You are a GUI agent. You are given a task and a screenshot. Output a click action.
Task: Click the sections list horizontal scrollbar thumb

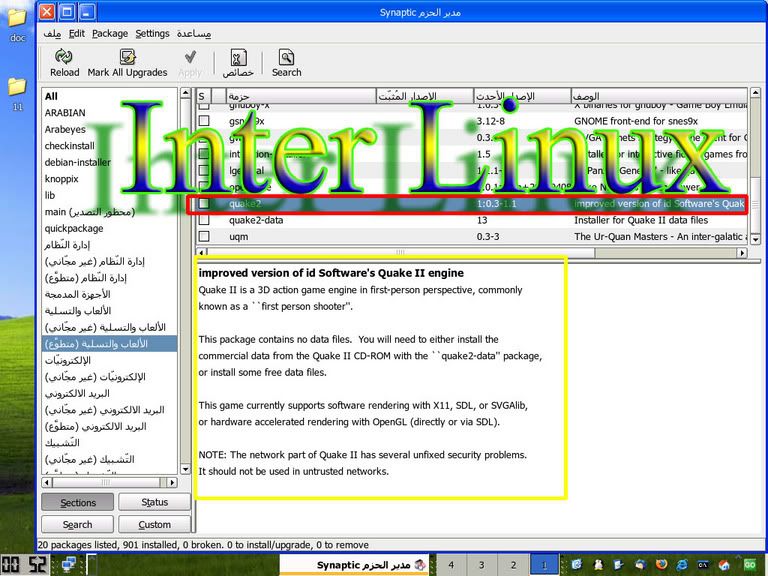pyautogui.click(x=105, y=482)
